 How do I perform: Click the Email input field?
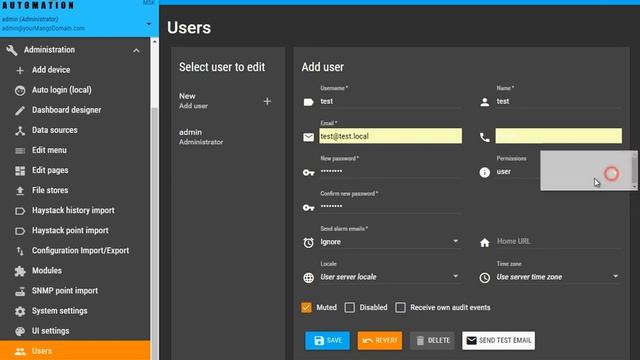(390, 136)
